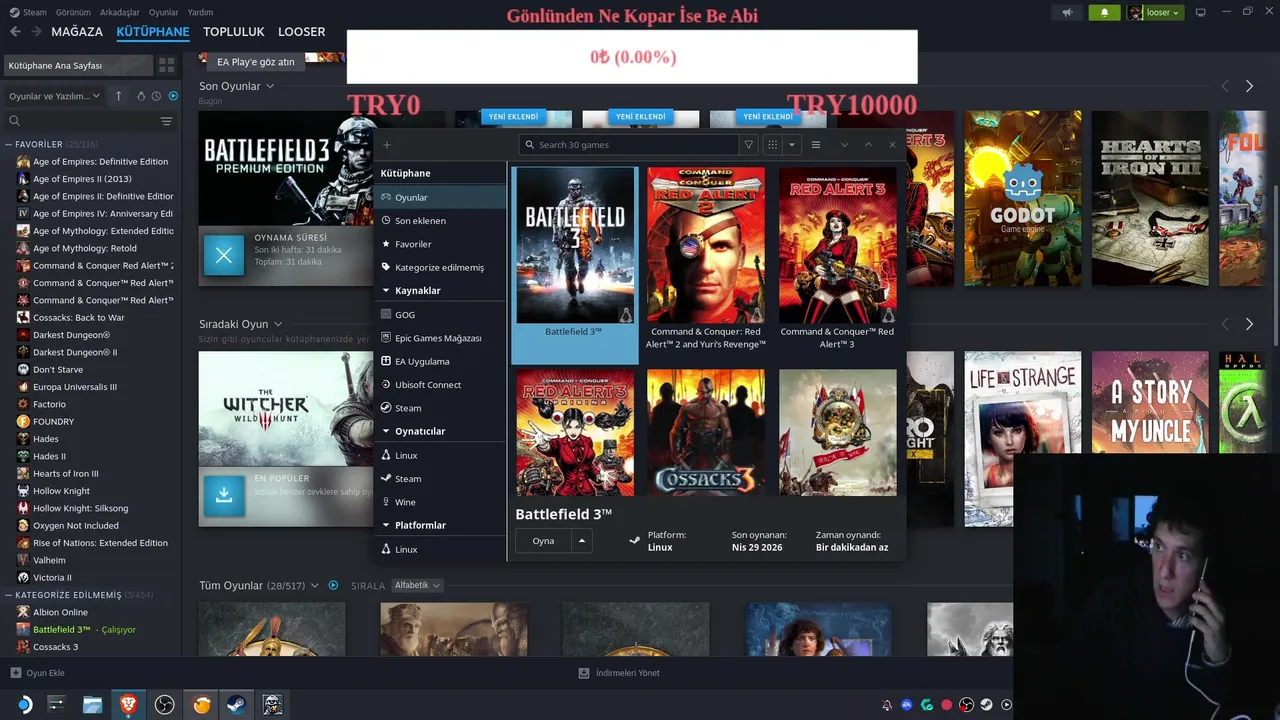The height and width of the screenshot is (720, 1280).
Task: Open the Lutris hamburger menu
Action: (x=816, y=145)
